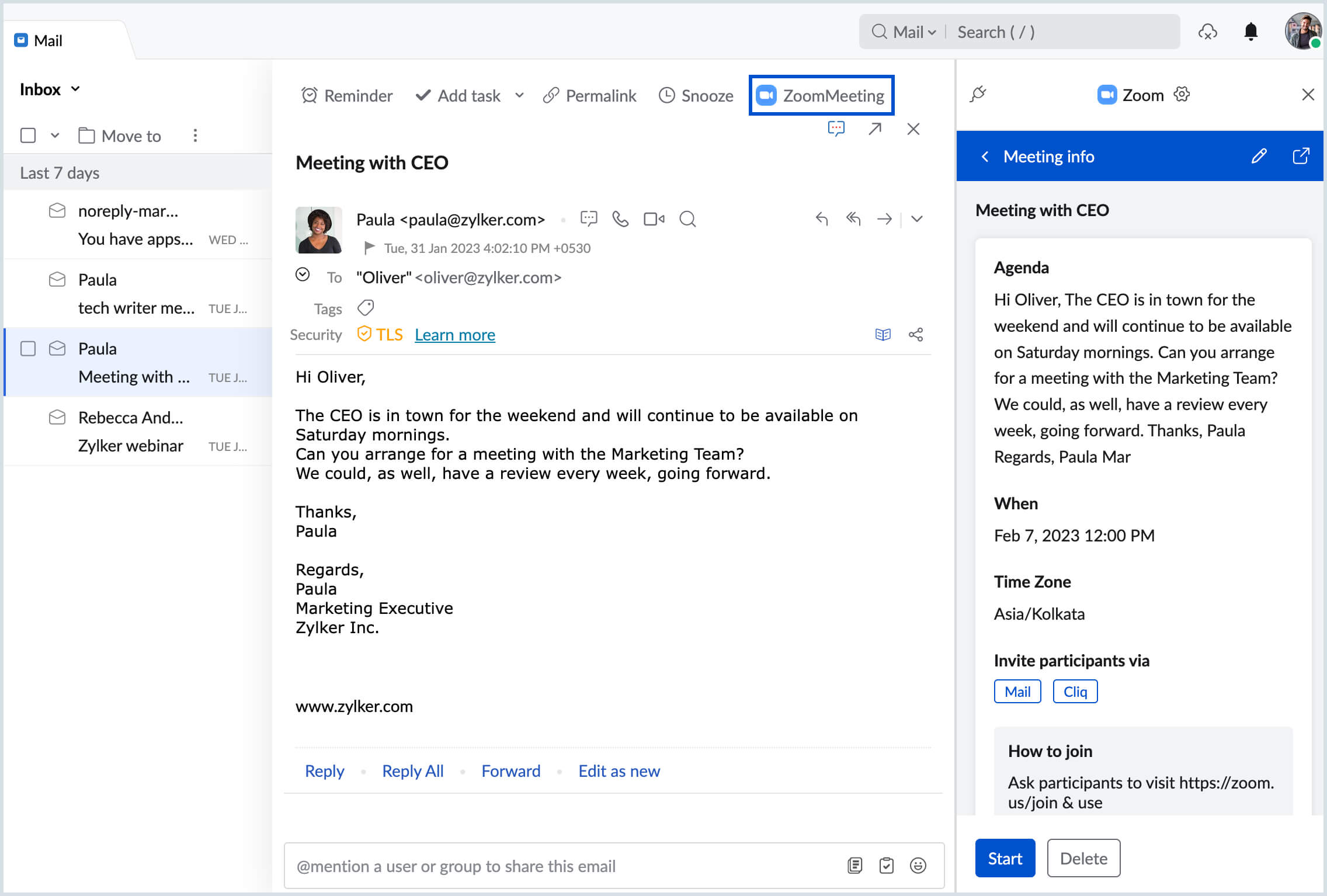Click the phone call icon on email
Screen dimensions: 1327x896
pyautogui.click(x=621, y=218)
